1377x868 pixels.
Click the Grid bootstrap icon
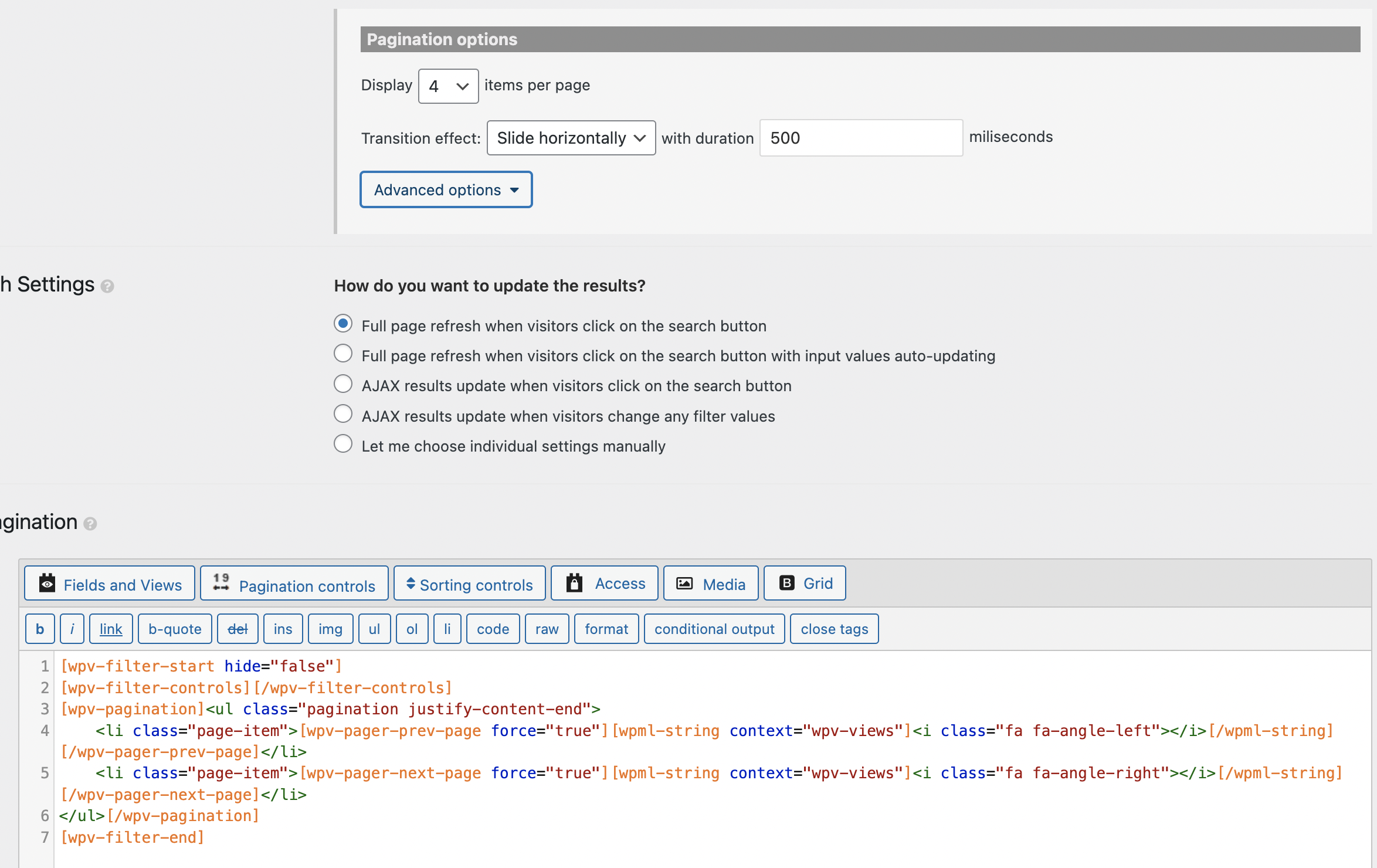[786, 583]
